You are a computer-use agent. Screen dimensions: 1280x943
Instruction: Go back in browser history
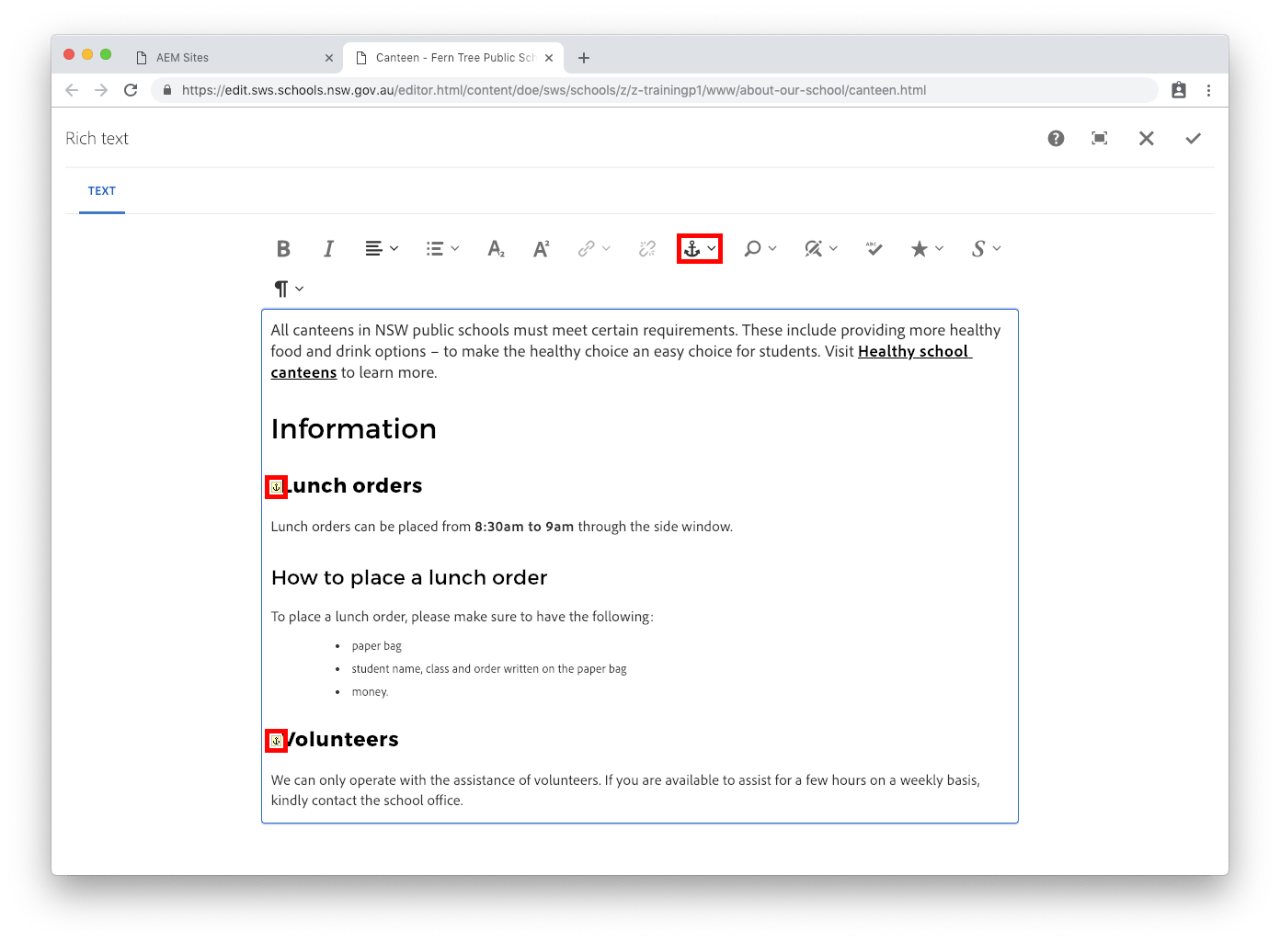[71, 90]
